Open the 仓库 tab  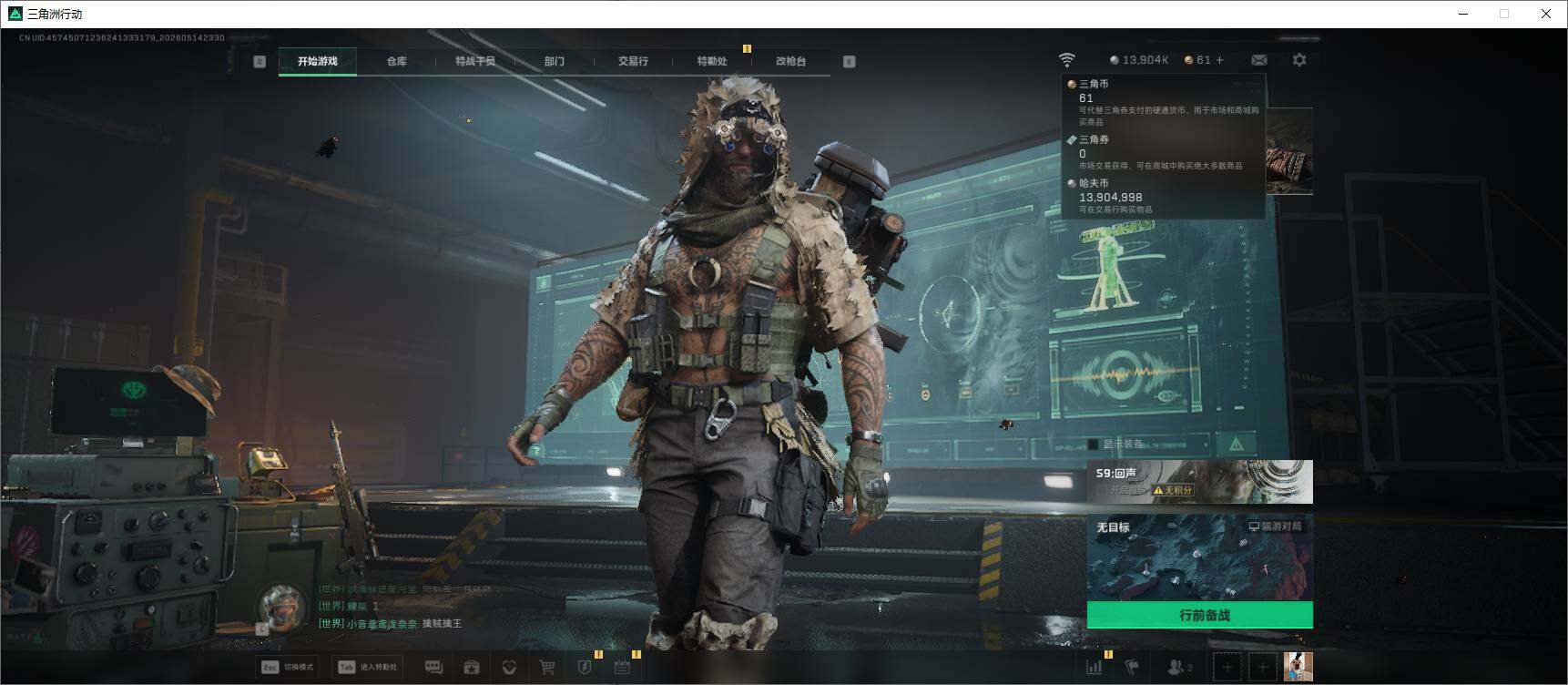click(396, 61)
